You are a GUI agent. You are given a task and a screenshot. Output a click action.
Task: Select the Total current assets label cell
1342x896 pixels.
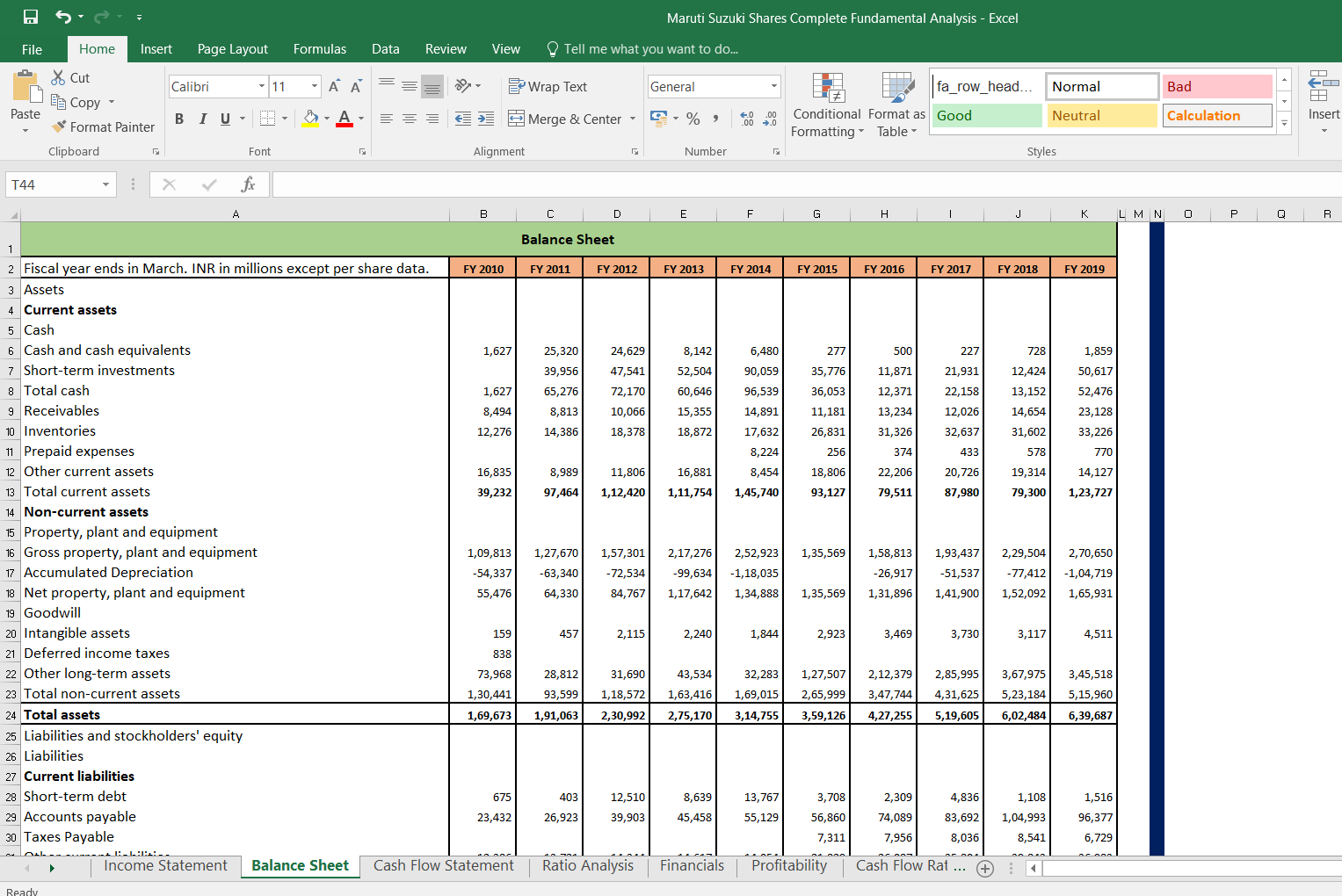[235, 492]
